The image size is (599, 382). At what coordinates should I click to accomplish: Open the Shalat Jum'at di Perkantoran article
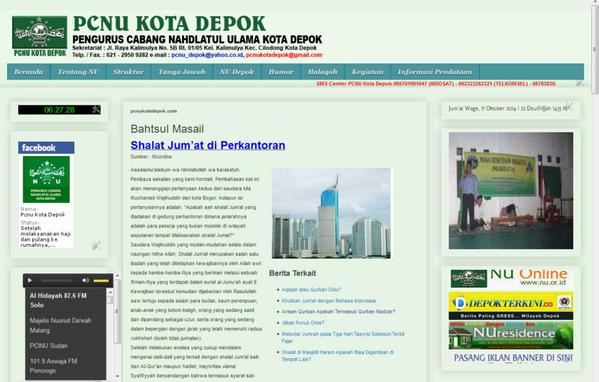point(208,145)
